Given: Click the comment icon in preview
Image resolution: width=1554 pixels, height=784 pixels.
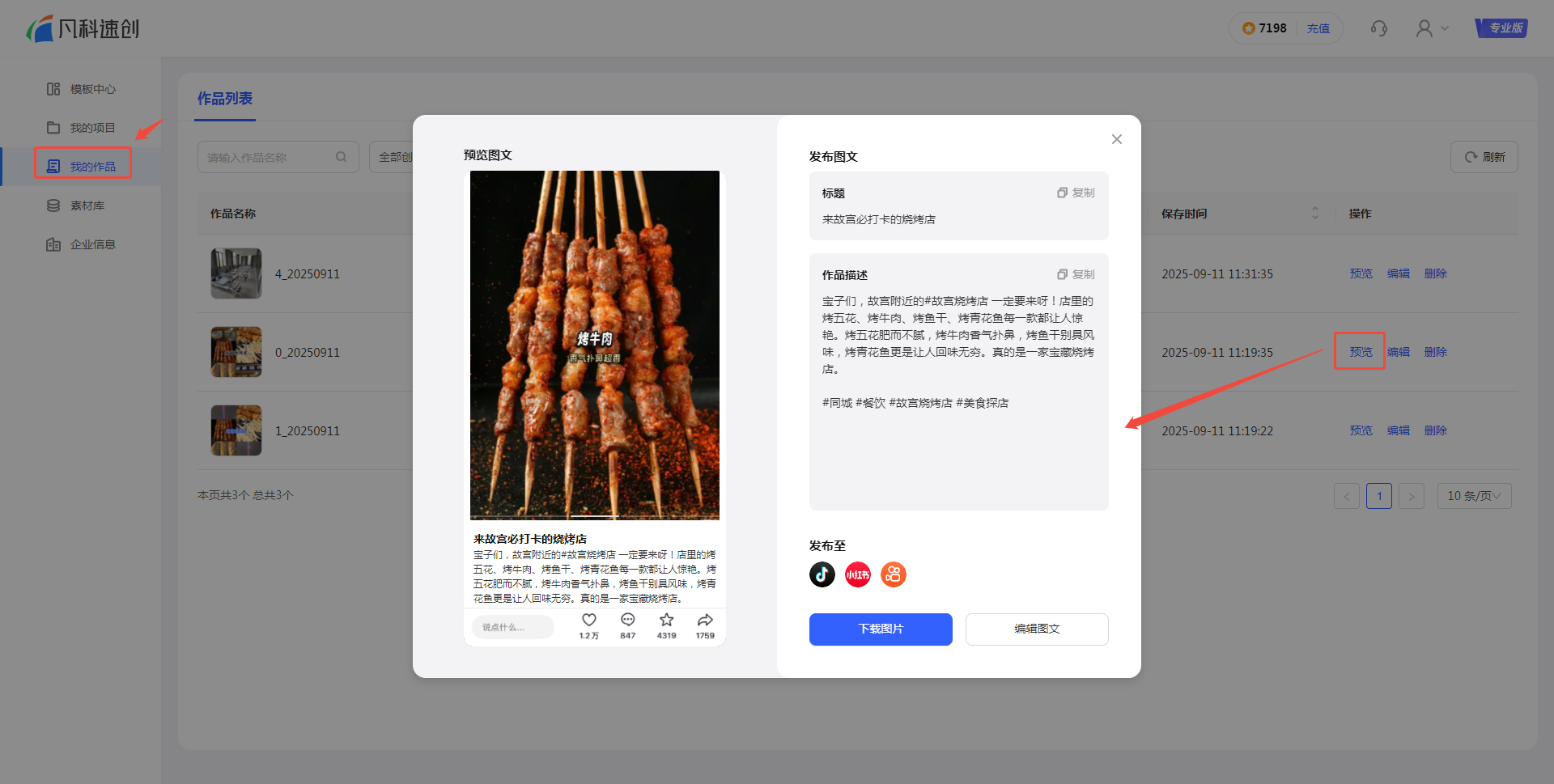Looking at the screenshot, I should [x=628, y=620].
